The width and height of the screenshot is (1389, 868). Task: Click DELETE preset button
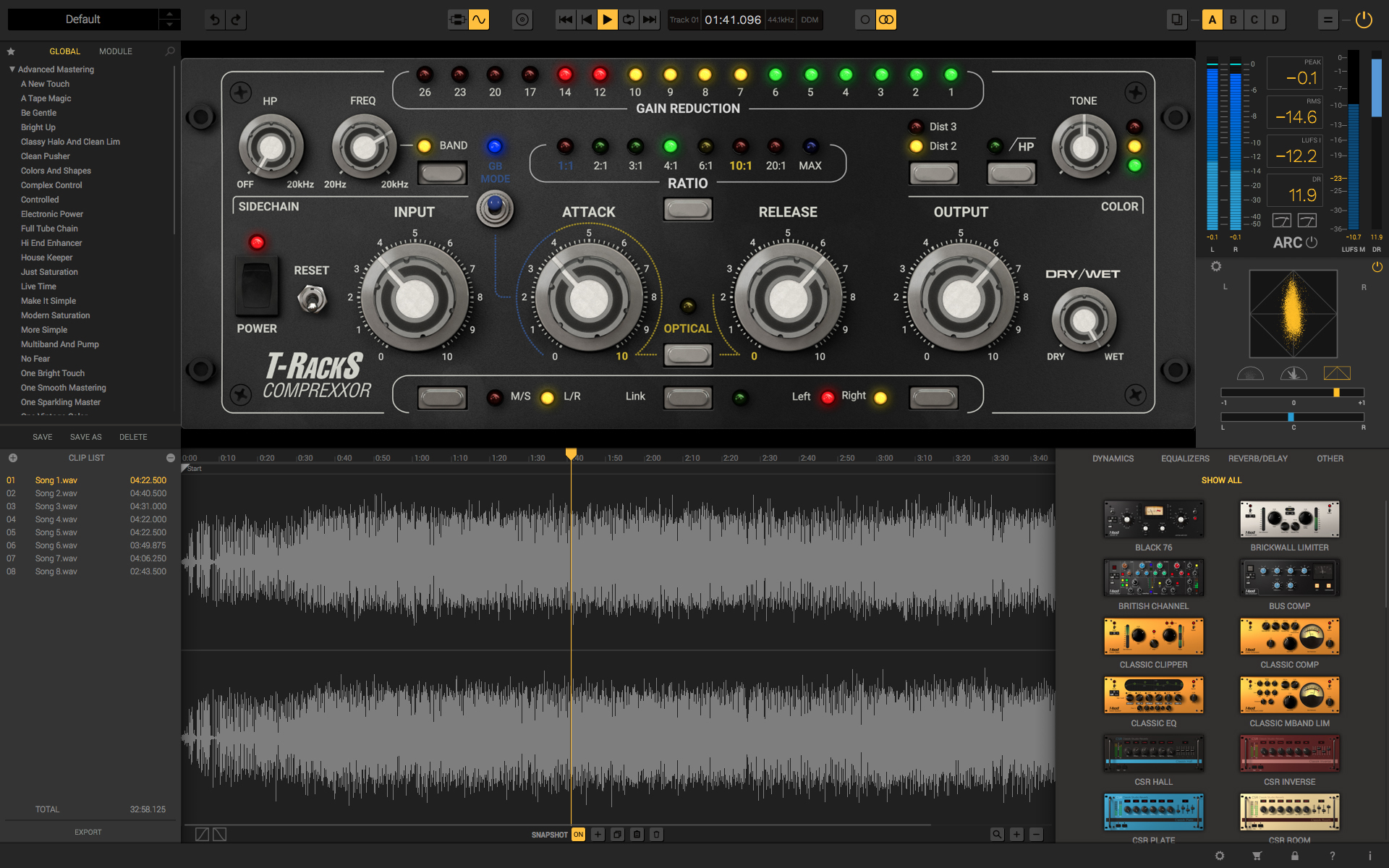[x=133, y=437]
